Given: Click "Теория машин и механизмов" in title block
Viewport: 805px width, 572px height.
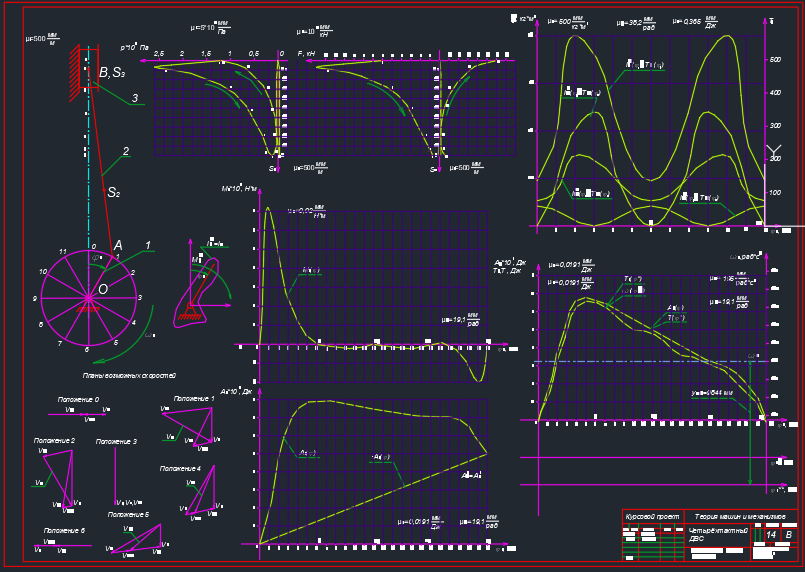Looking at the screenshot, I should click(x=740, y=517).
